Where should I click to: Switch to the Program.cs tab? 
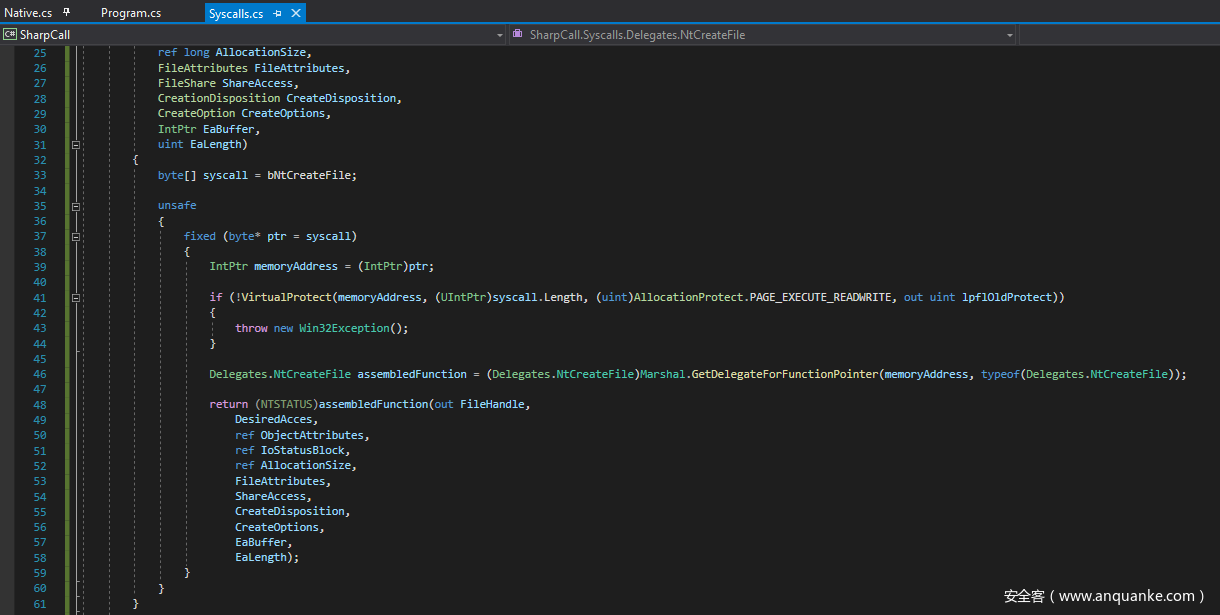[x=130, y=13]
